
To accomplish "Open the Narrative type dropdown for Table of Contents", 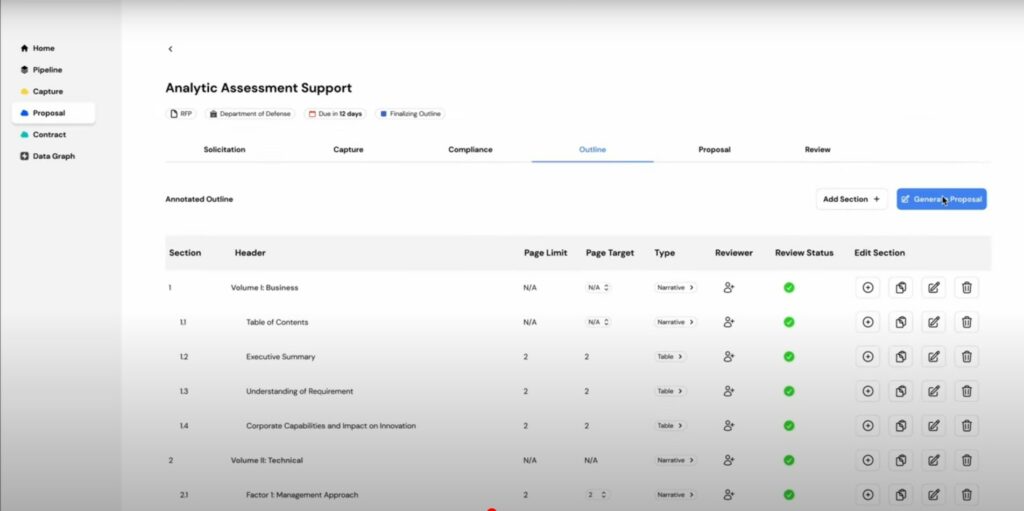I will point(675,322).
